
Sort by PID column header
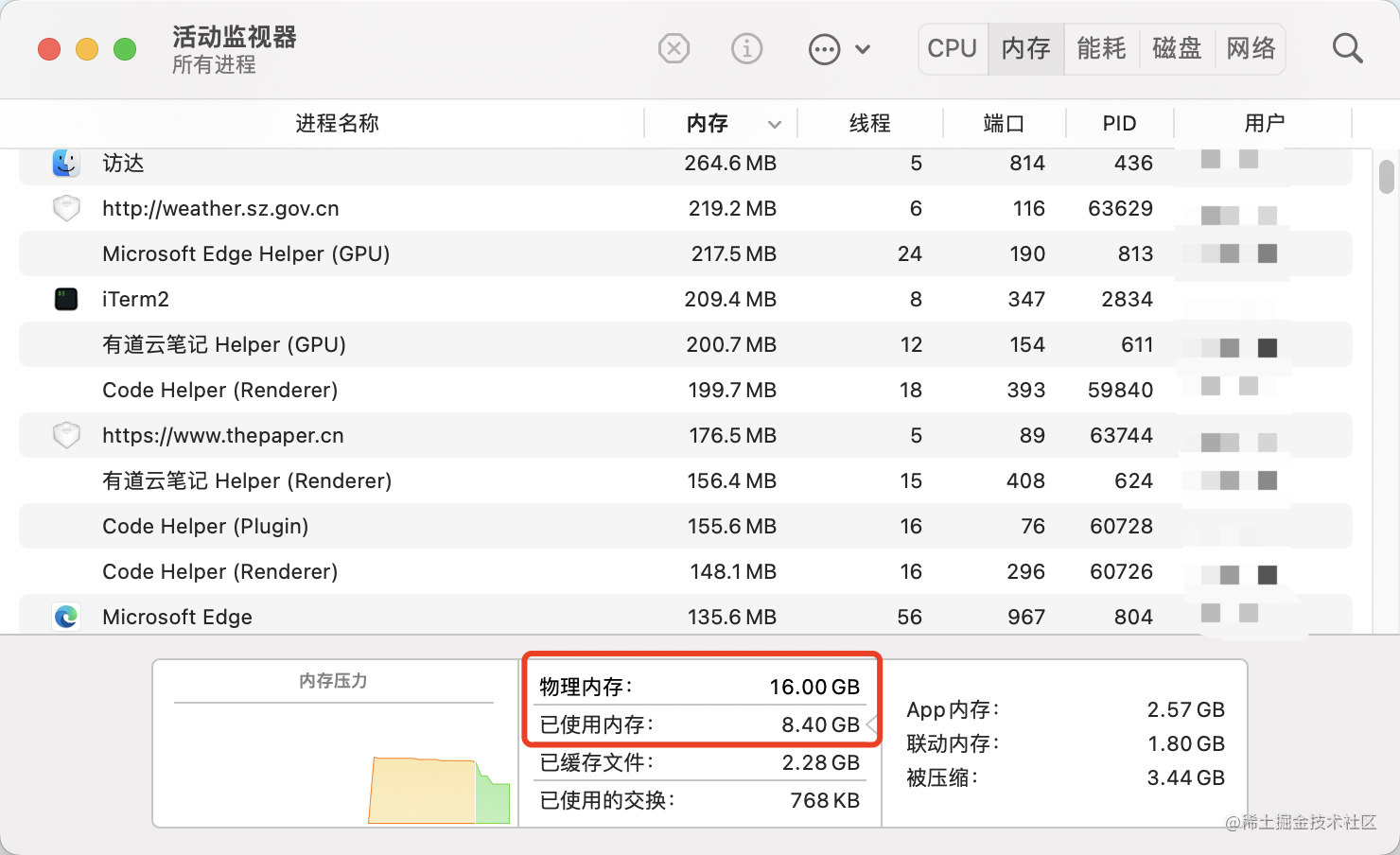(x=1120, y=123)
